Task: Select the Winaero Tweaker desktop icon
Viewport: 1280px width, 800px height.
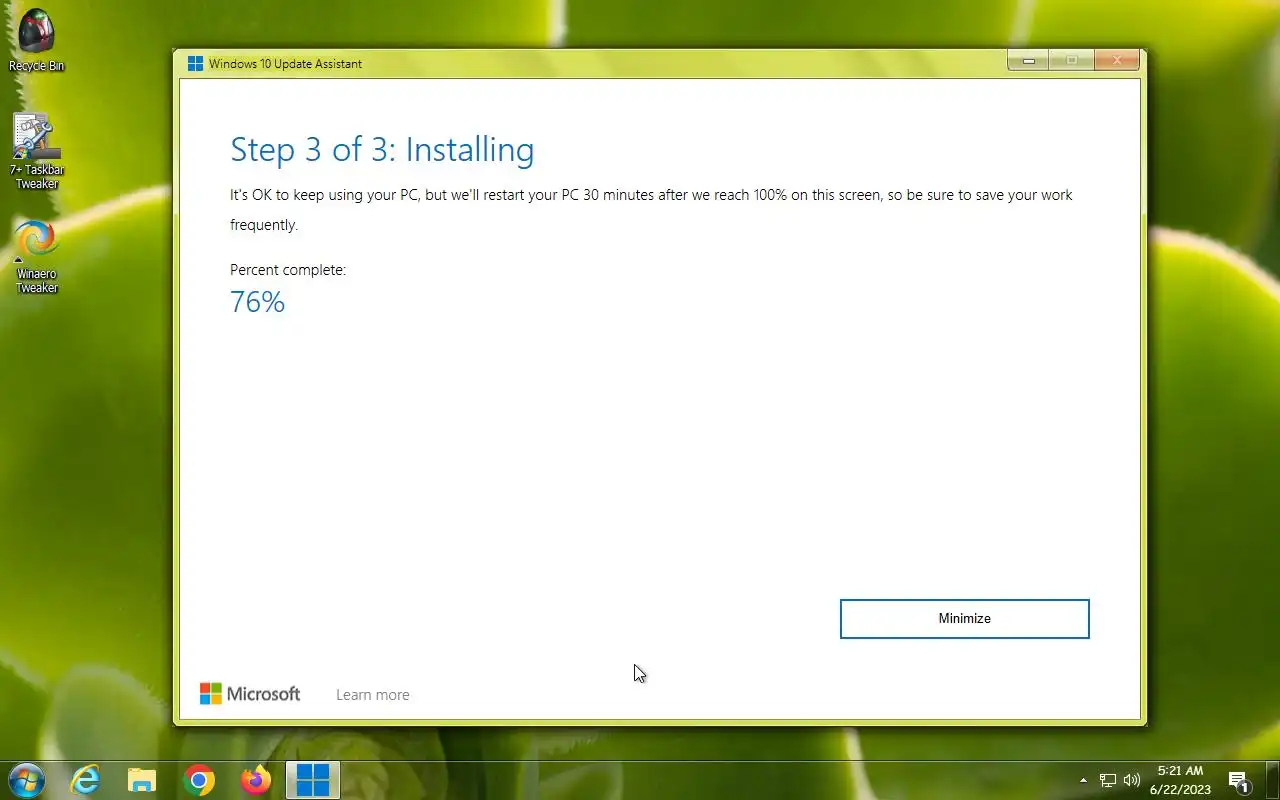Action: [37, 257]
